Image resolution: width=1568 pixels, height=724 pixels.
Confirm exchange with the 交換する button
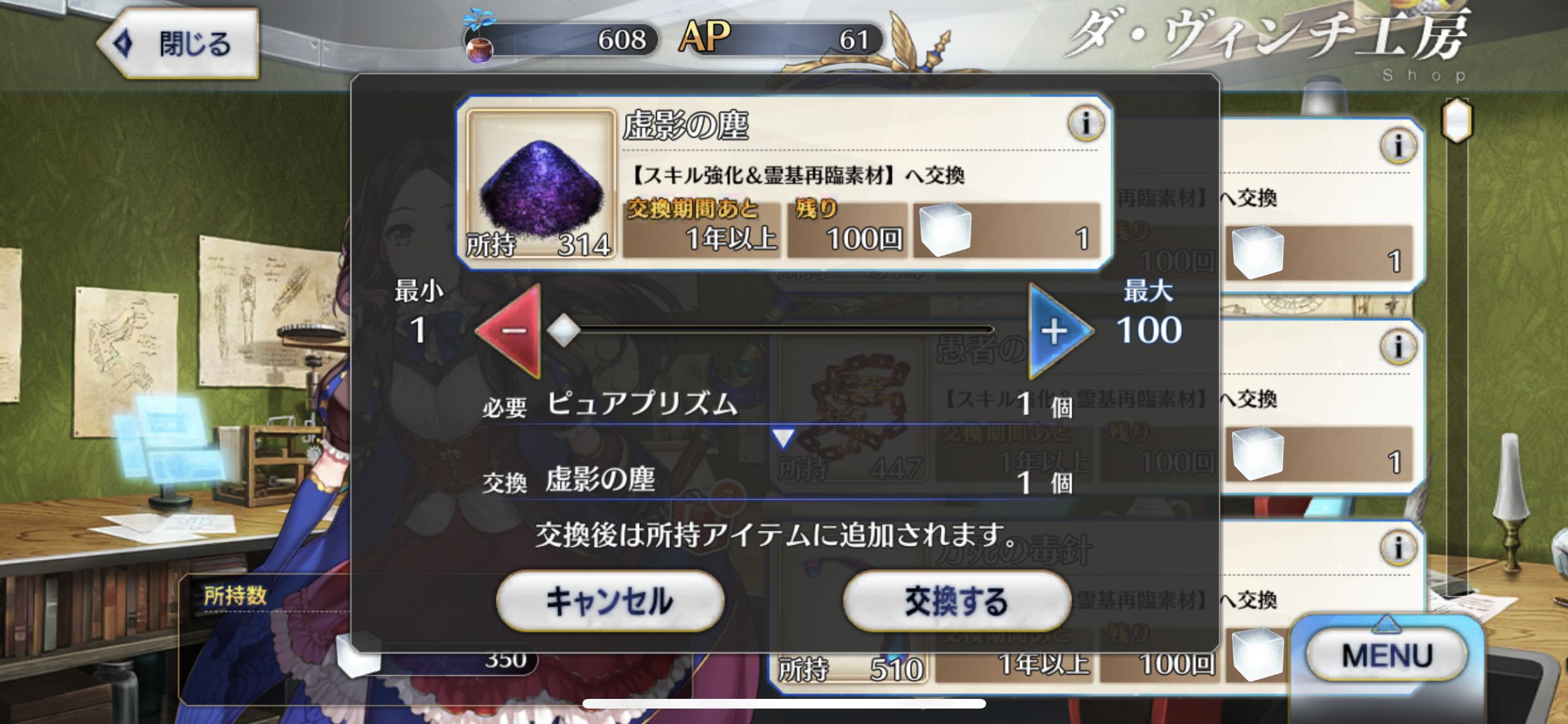click(957, 601)
